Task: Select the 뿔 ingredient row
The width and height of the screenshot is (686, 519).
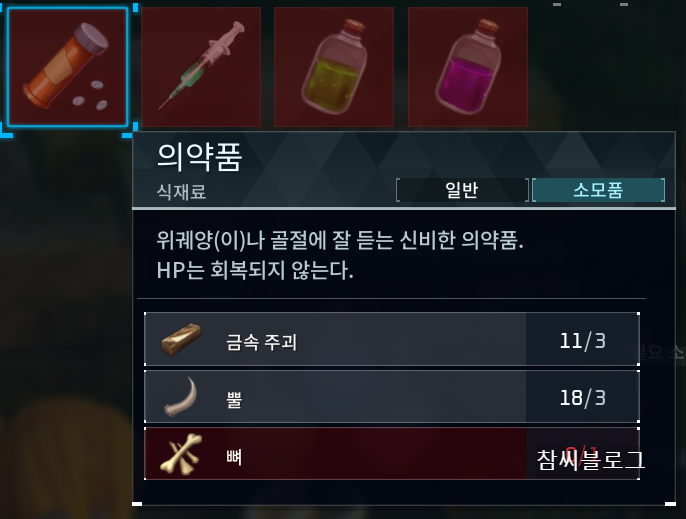Action: 392,396
